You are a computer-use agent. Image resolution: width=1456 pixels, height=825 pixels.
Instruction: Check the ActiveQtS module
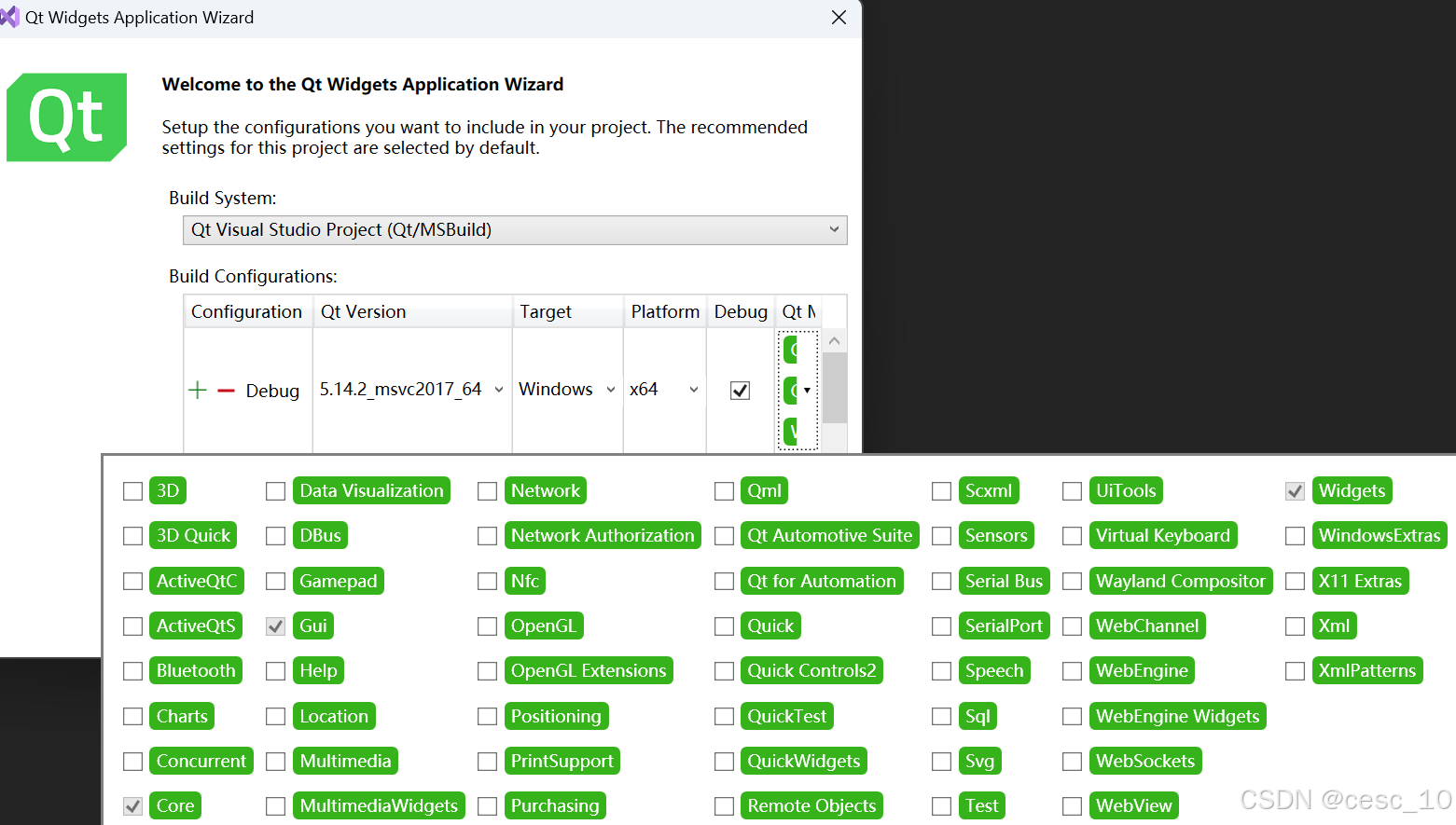[x=133, y=626]
